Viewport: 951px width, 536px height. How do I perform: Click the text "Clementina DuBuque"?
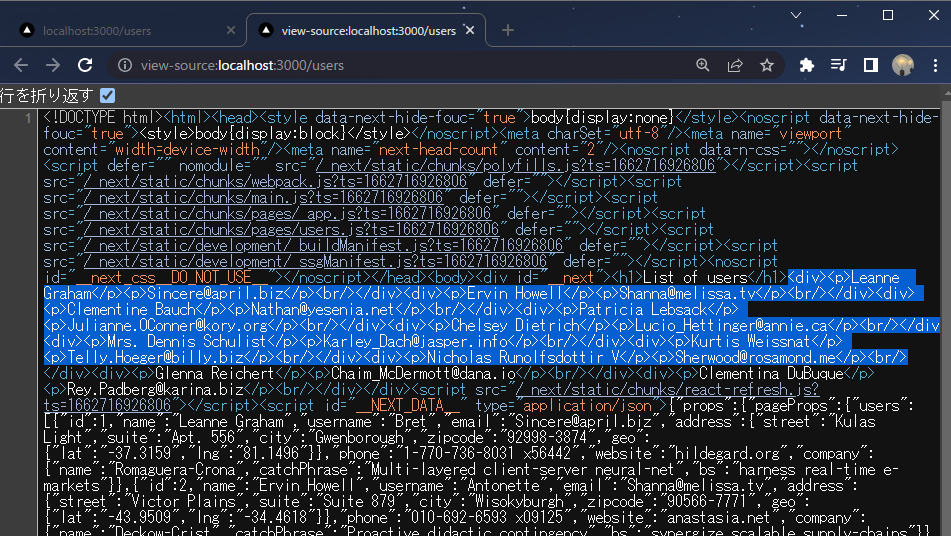(x=771, y=374)
